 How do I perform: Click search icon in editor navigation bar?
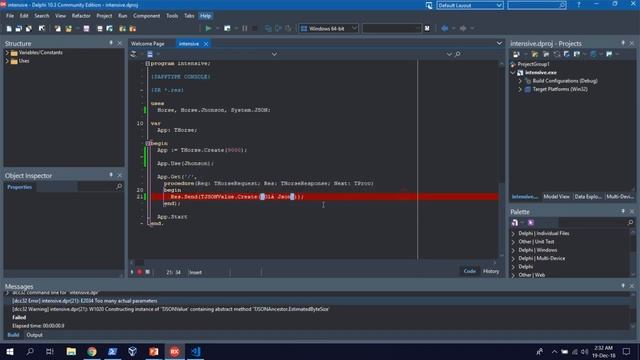[458, 54]
